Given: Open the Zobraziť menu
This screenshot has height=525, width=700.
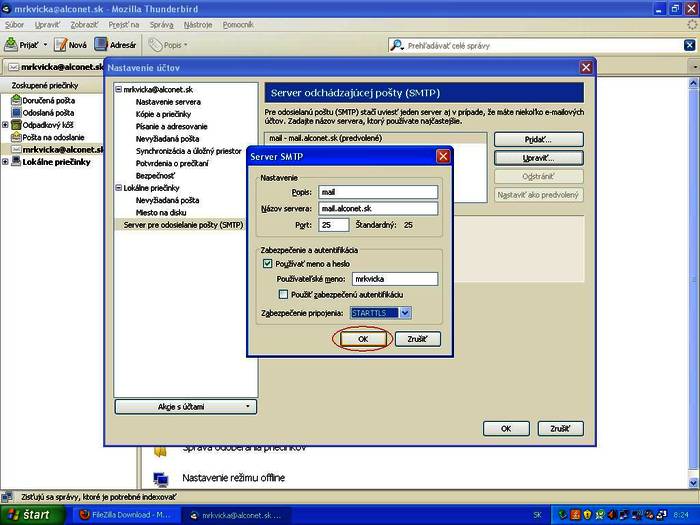Looking at the screenshot, I should [x=84, y=25].
